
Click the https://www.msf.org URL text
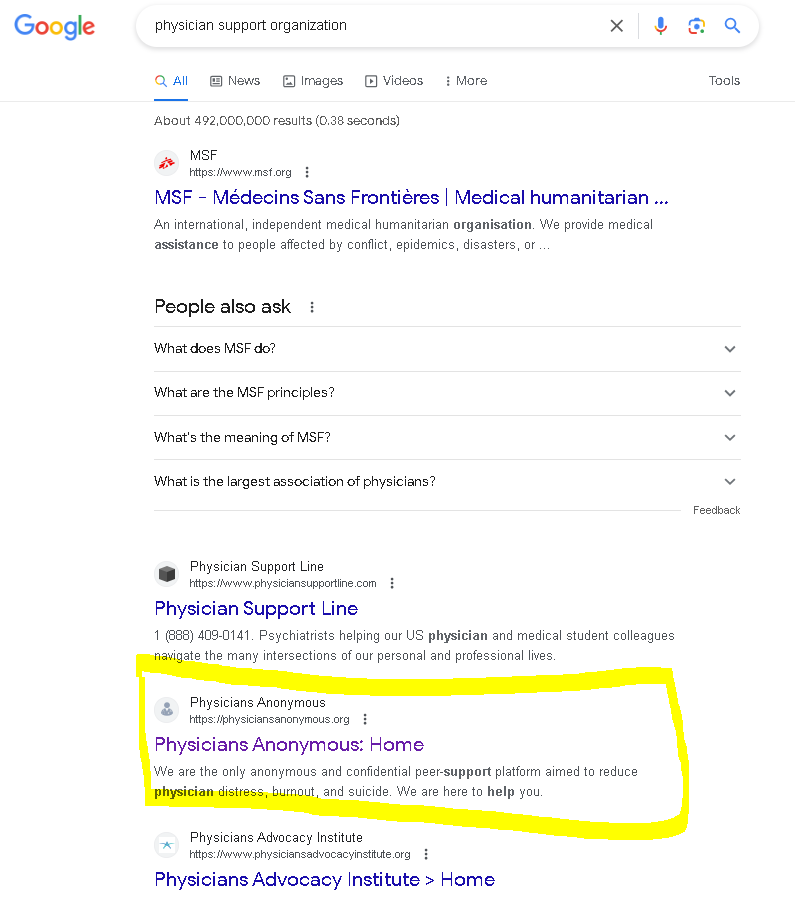click(x=241, y=172)
